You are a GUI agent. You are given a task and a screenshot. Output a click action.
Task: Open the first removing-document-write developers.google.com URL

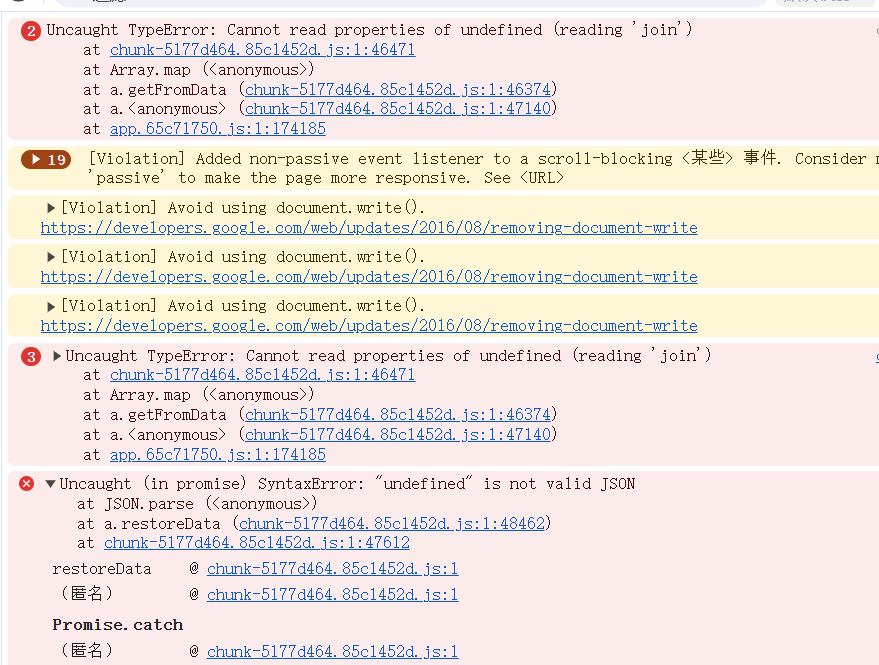tap(369, 228)
